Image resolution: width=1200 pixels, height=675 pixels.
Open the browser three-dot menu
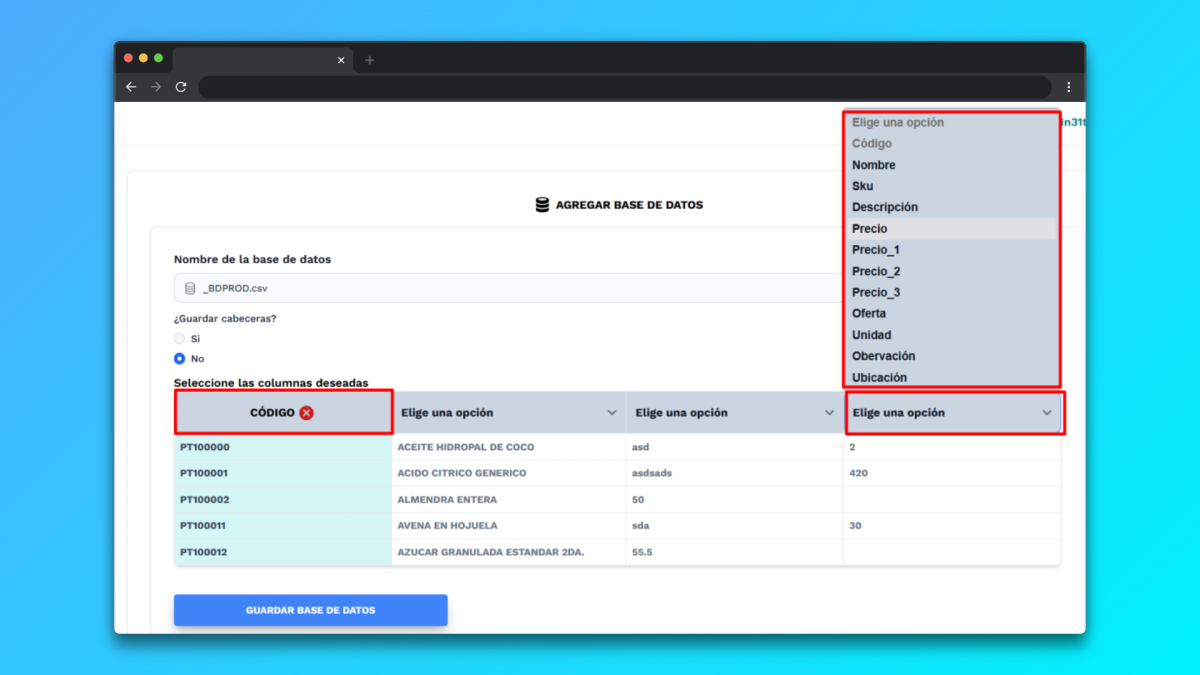(x=1068, y=87)
